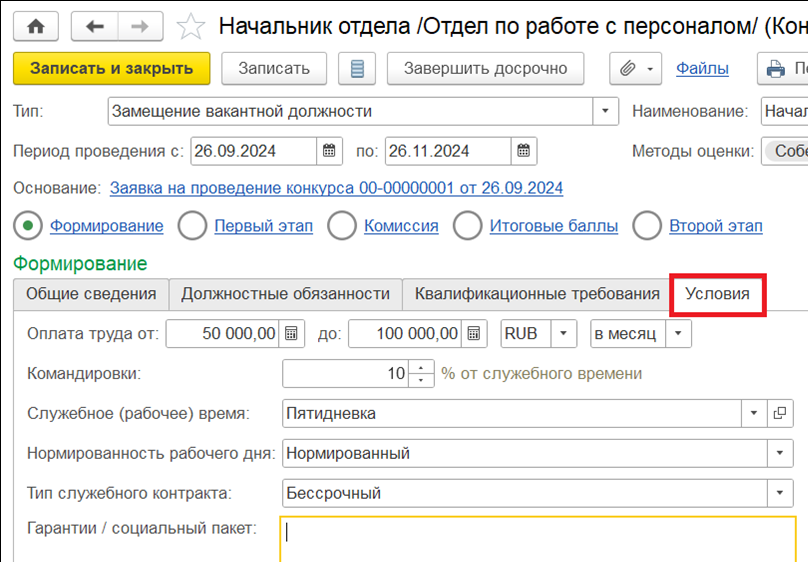Open the Заявка на проведение конкурса link
The image size is (808, 562).
point(336,188)
